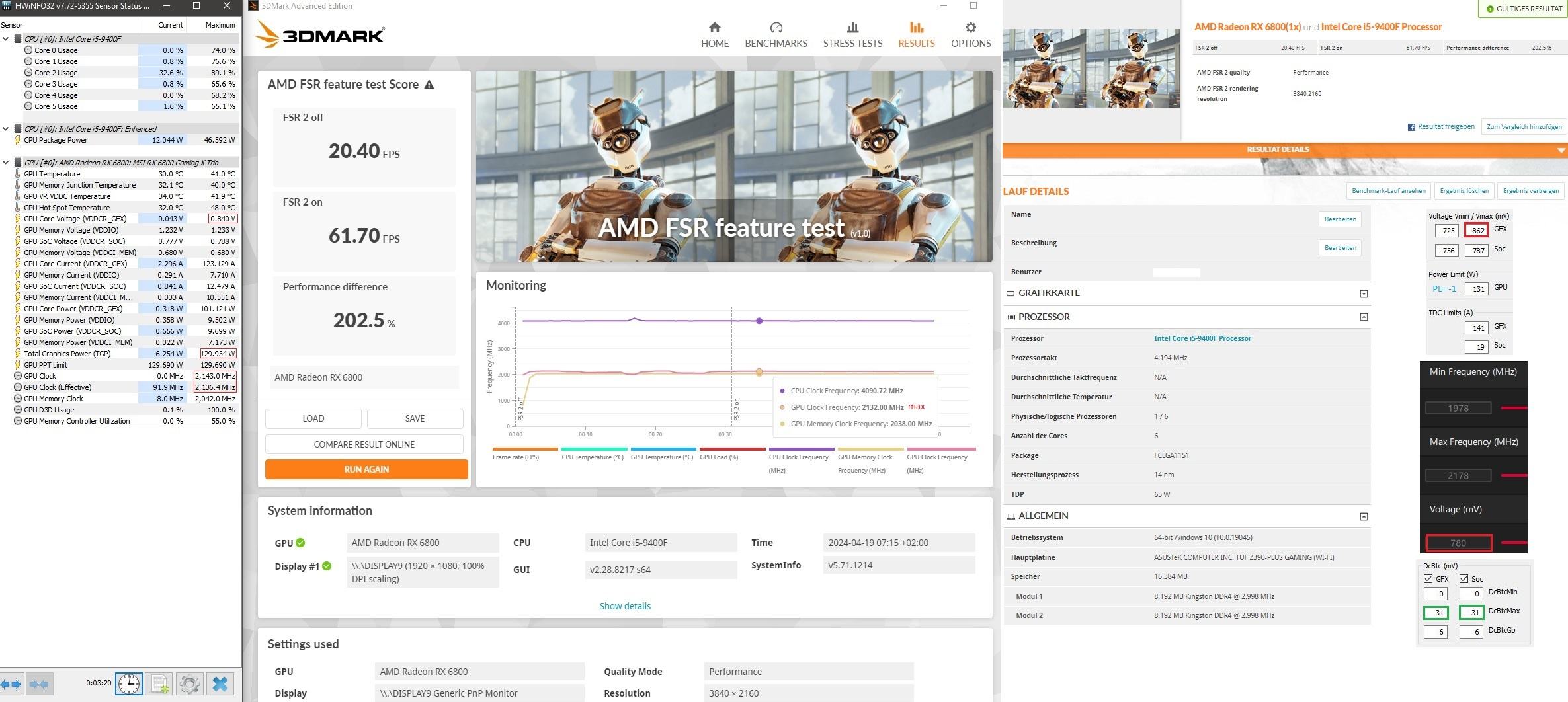Screen dimensions: 1568x702
Task: Click the Max Frequency red slider
Action: pyautogui.click(x=1514, y=475)
